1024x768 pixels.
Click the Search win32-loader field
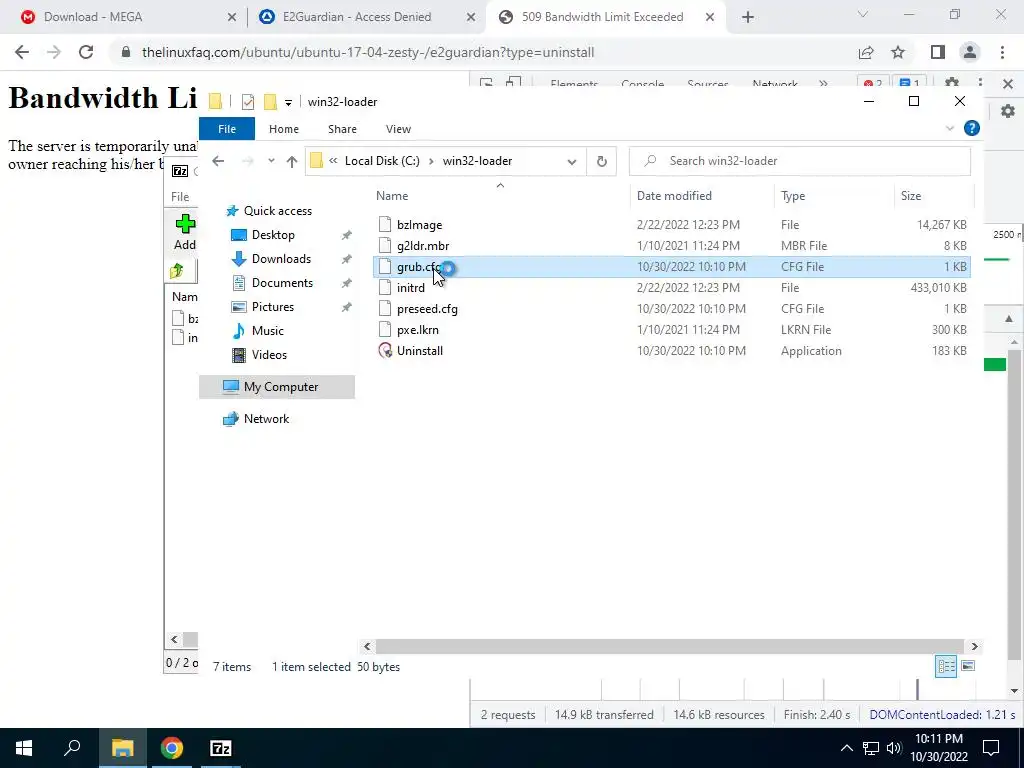799,161
